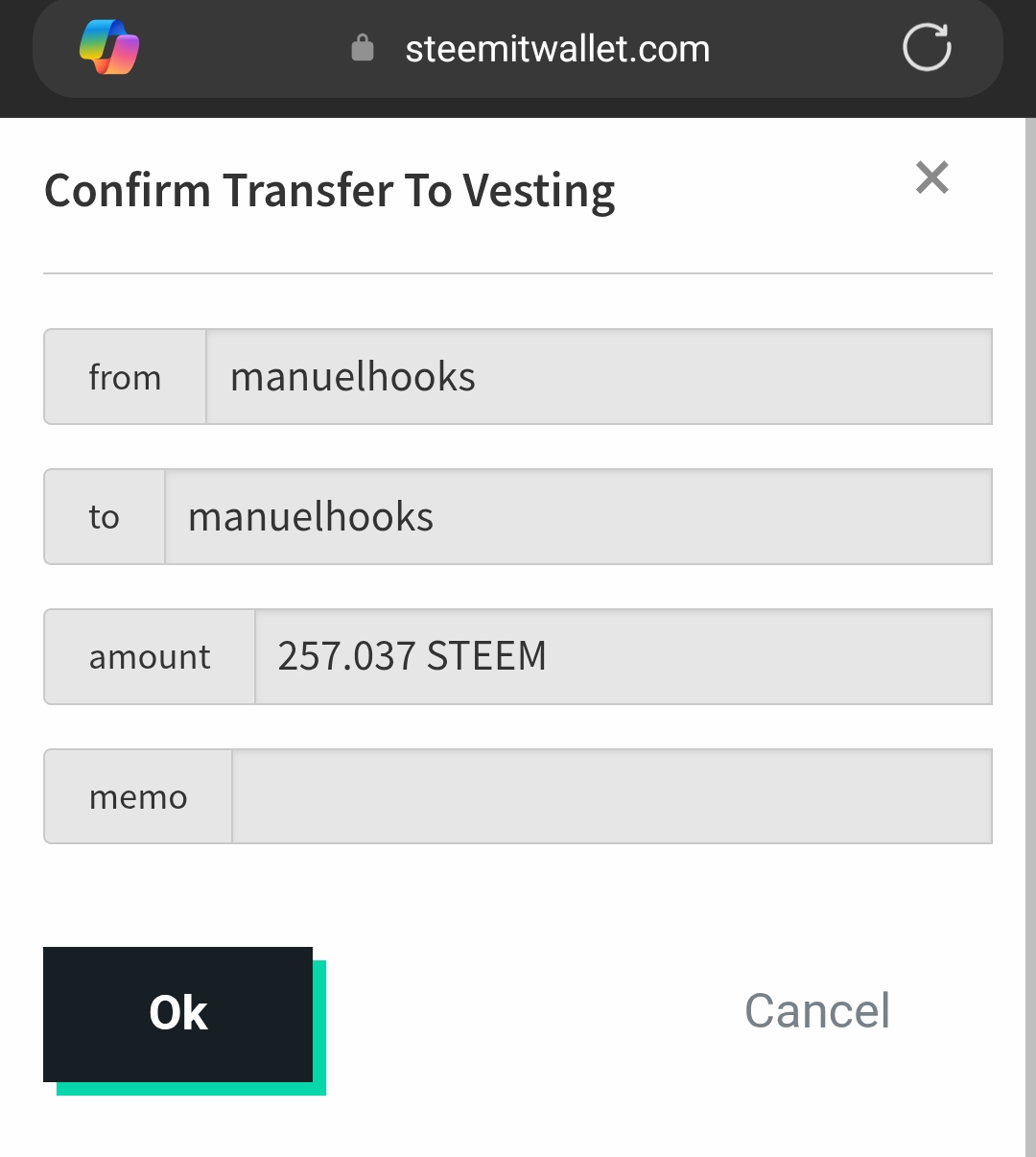Screen dimensions: 1036x1157
Task: Click the amount field with 257.037 STEEM
Action: click(623, 657)
